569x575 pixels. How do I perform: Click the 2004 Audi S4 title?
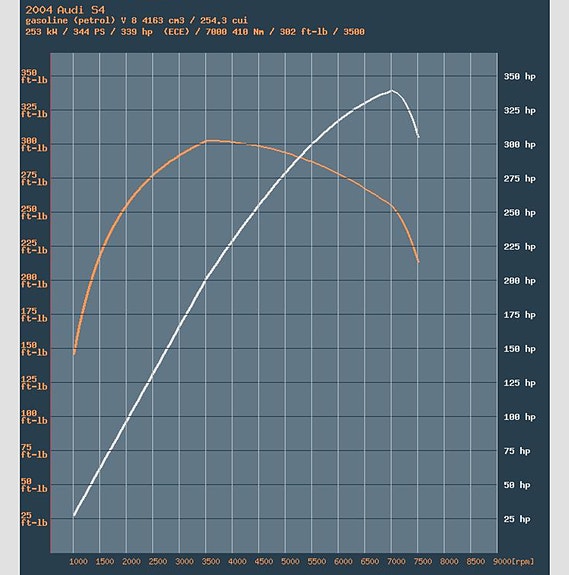[x=65, y=10]
